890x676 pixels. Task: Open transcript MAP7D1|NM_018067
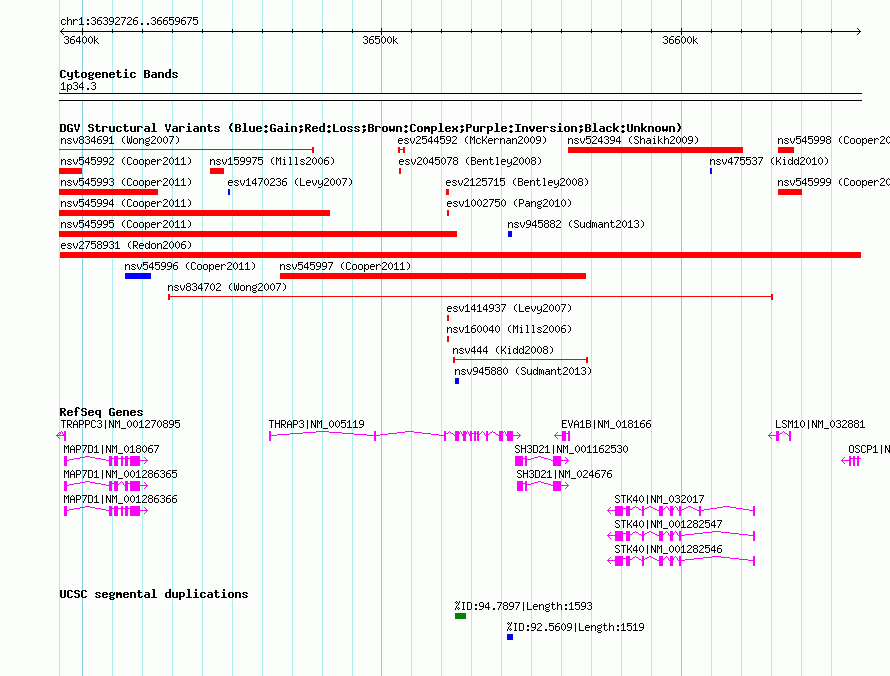click(x=111, y=450)
